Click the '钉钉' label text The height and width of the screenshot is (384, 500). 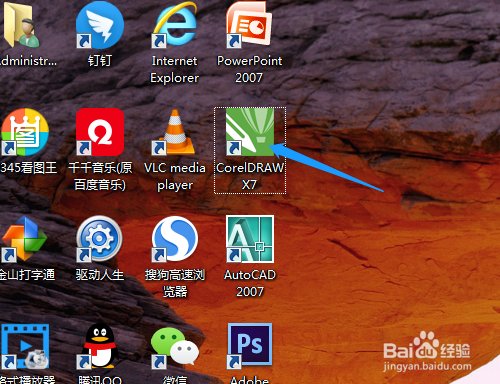pyautogui.click(x=99, y=61)
